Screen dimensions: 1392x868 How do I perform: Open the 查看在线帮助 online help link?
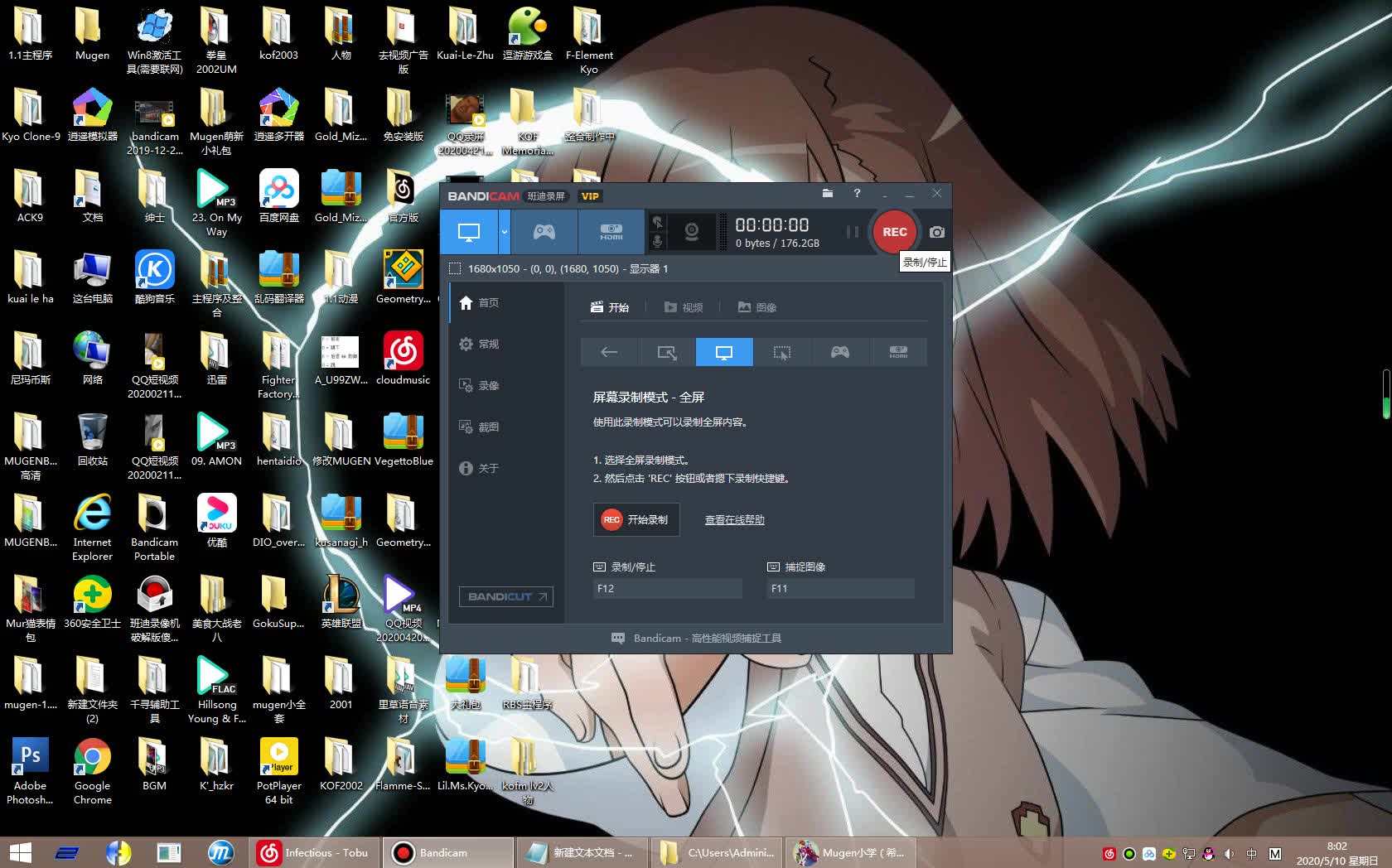tap(735, 520)
